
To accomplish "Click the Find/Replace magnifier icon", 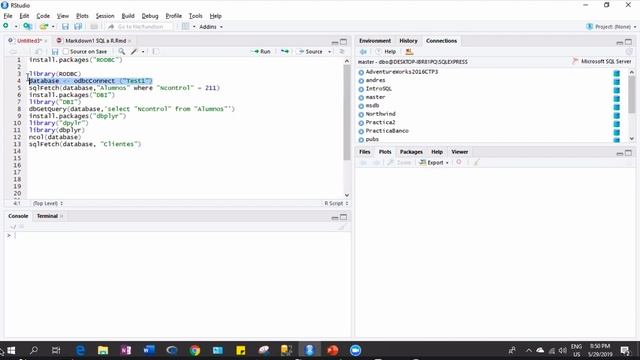I will point(122,51).
